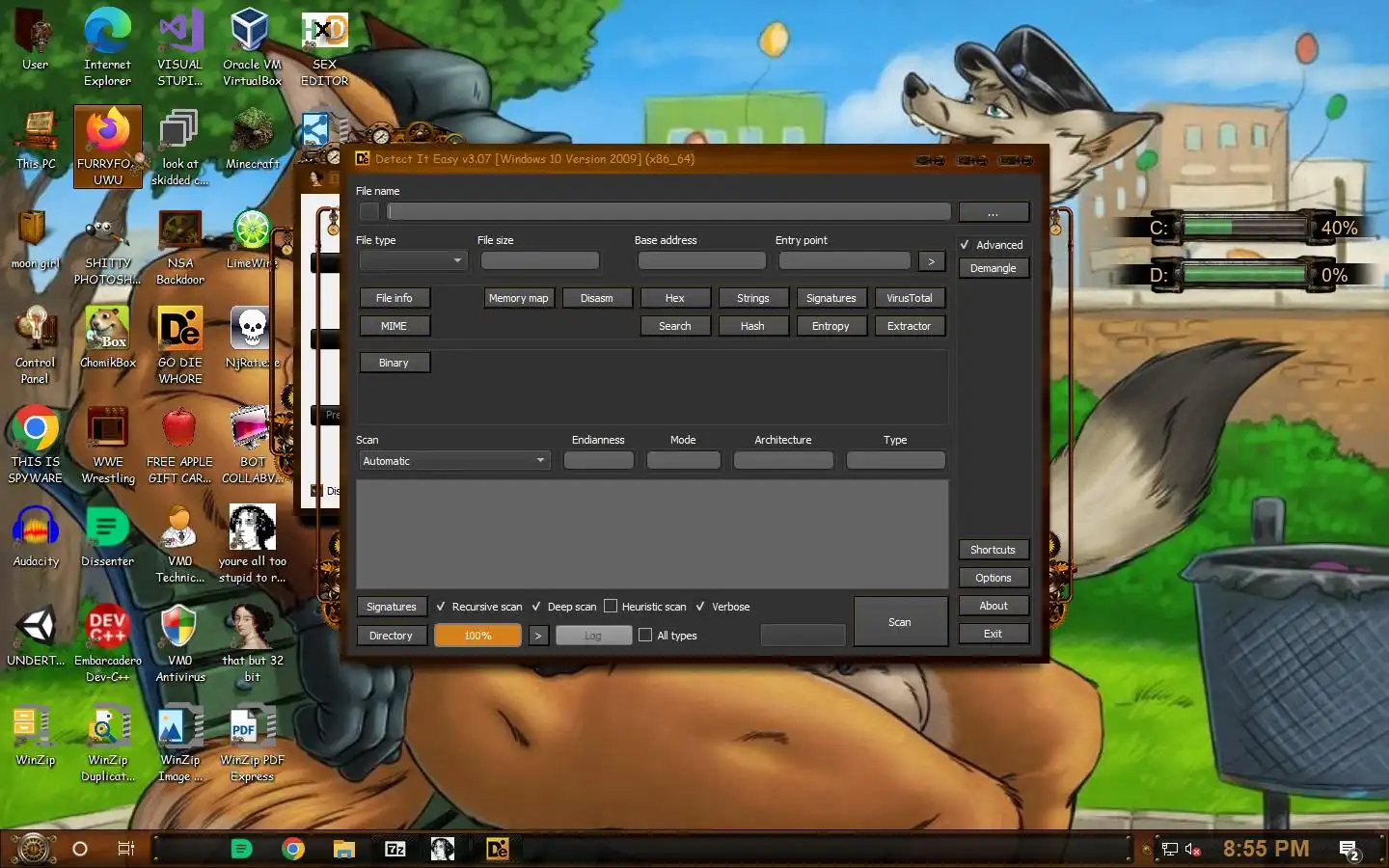Launch Embarcadero Dev-C++ from desktop
Screen dimensions: 1389x868
(108, 643)
